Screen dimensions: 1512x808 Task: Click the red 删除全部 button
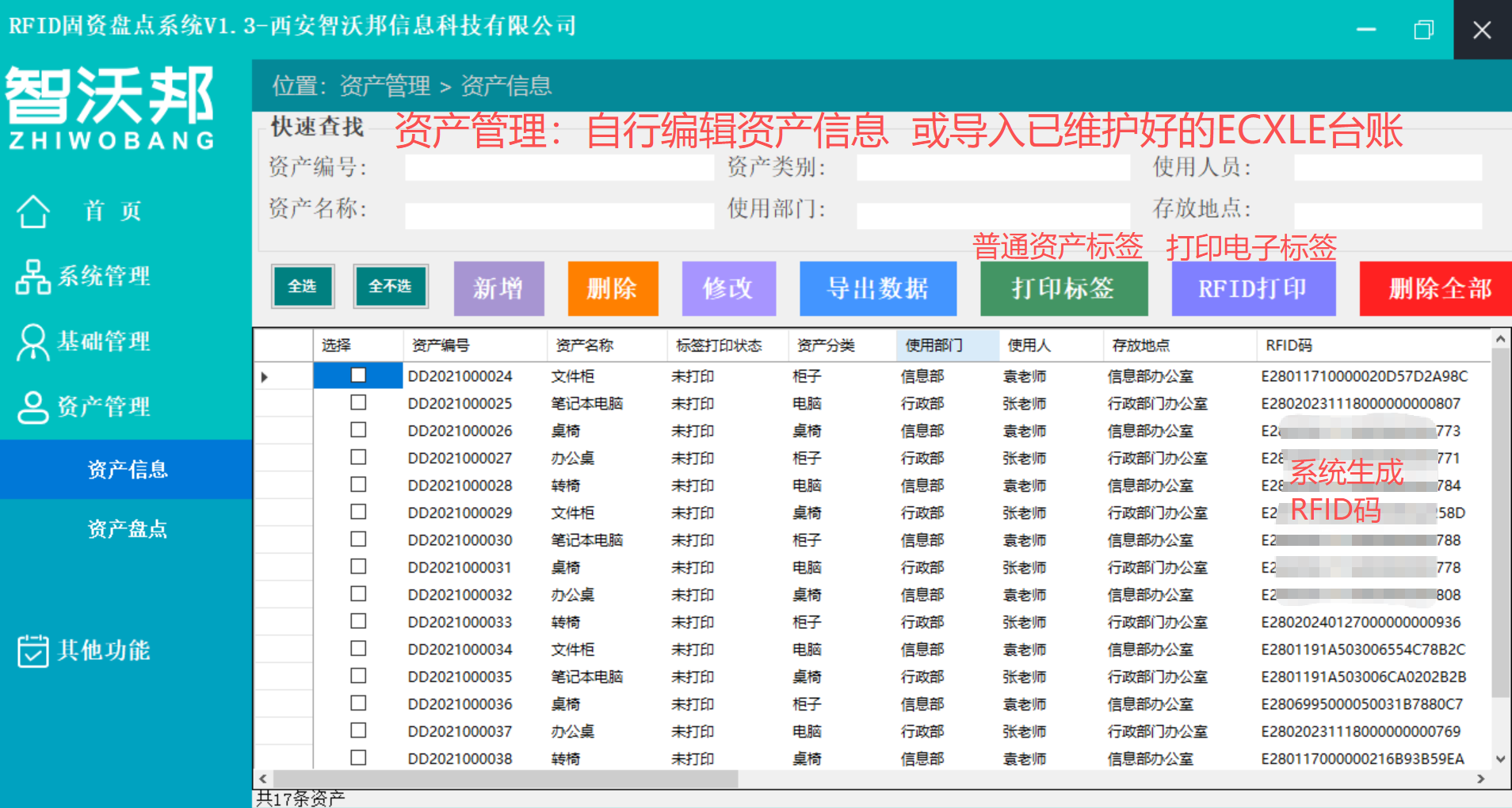click(x=1436, y=289)
